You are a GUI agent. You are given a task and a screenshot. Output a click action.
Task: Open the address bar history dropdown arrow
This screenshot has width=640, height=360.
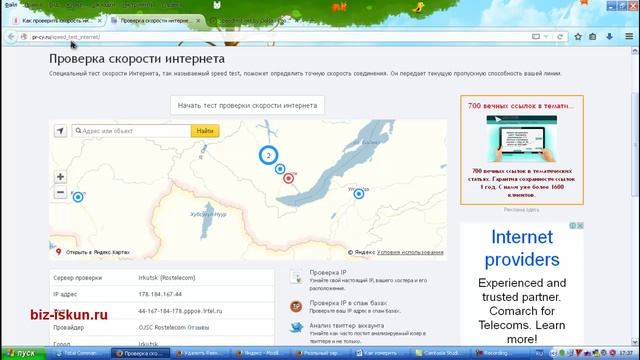(546, 37)
